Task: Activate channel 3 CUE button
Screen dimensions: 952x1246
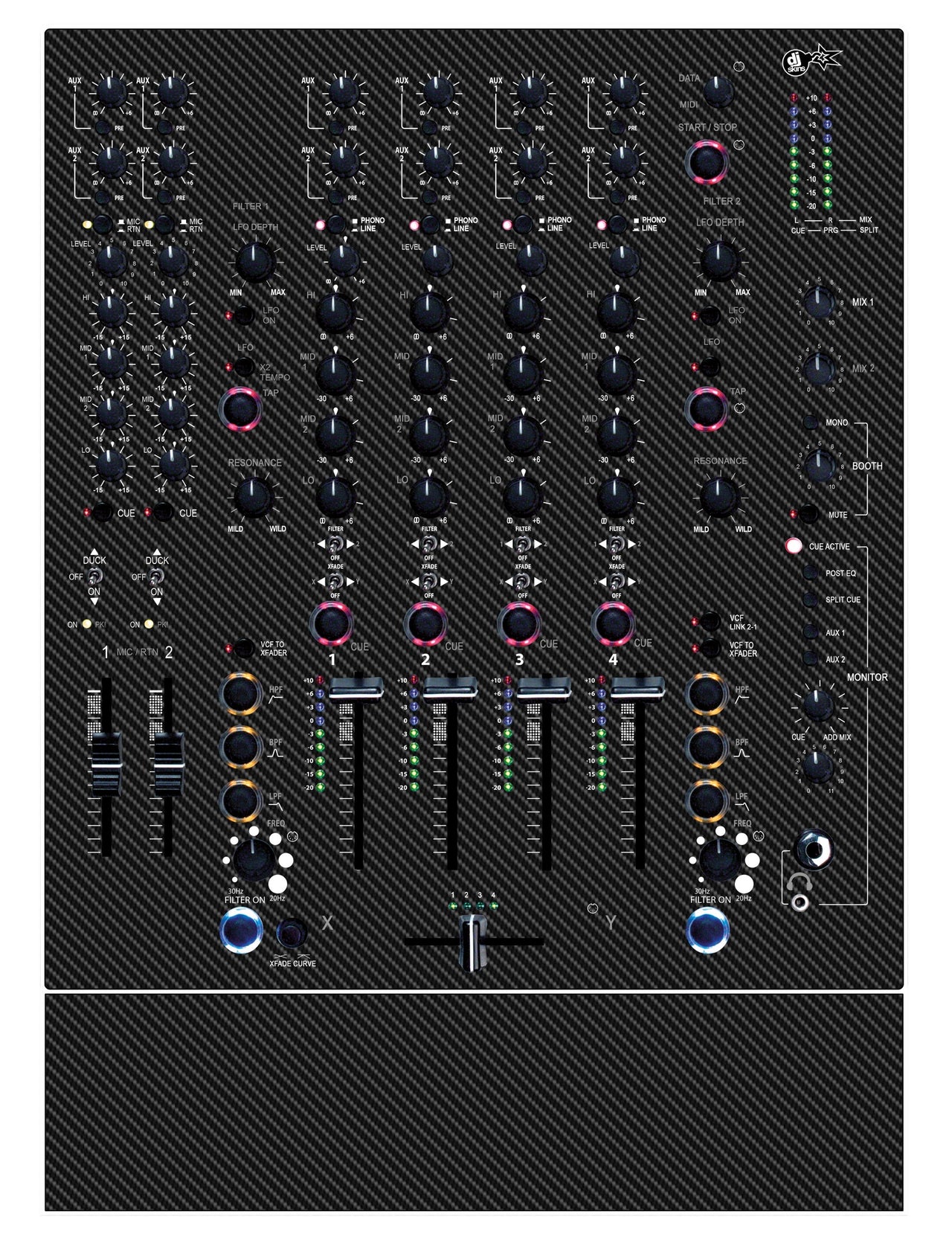Action: tap(519, 623)
